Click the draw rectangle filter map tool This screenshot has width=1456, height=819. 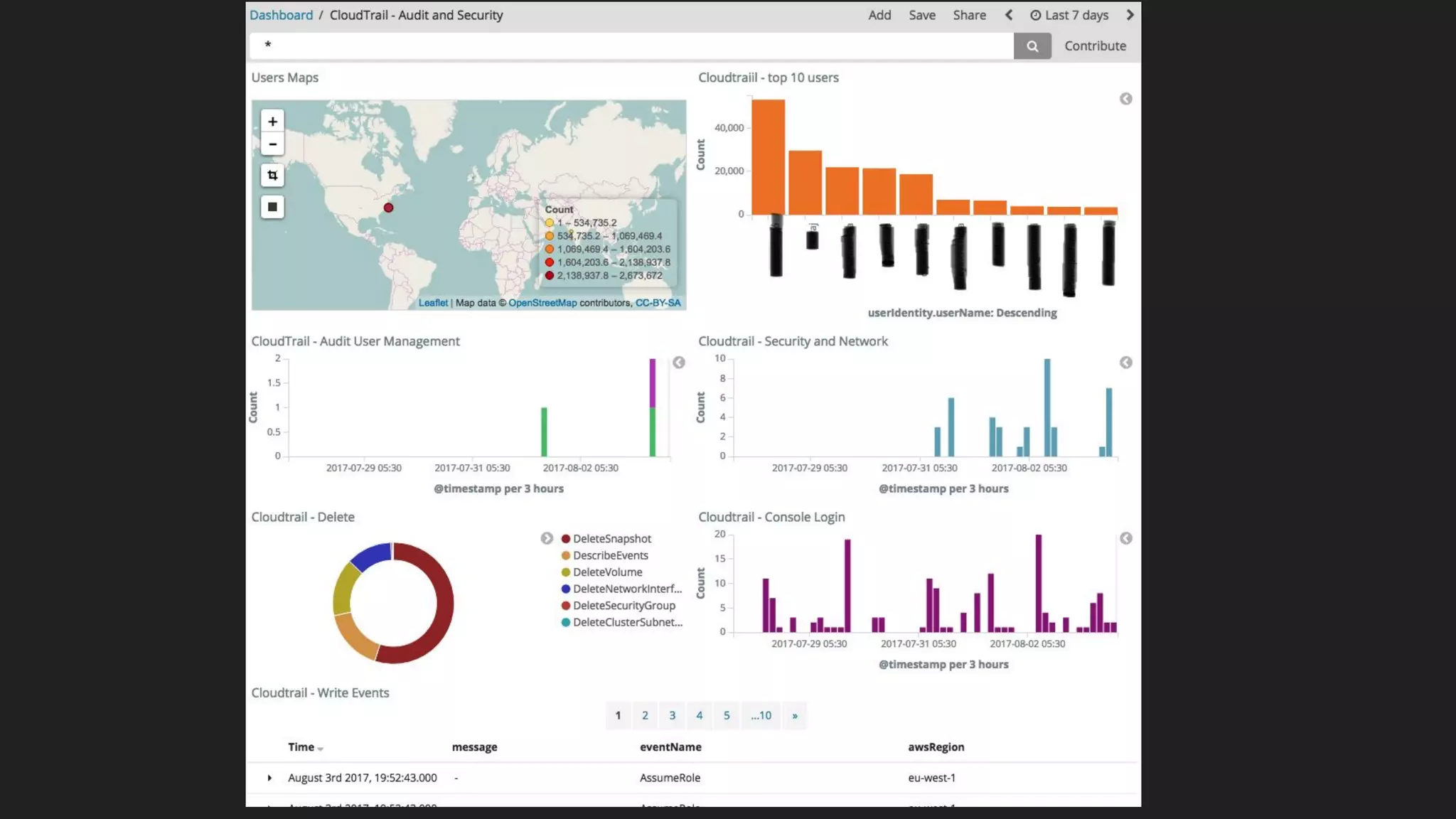272,207
